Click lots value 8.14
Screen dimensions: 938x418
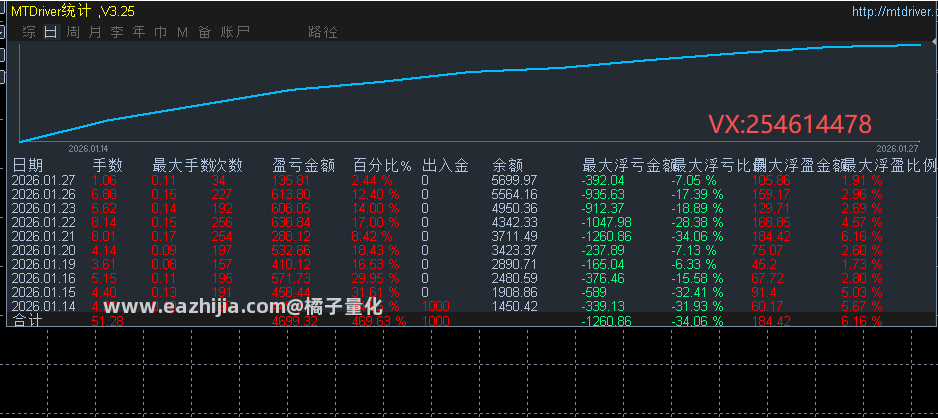tap(103, 222)
